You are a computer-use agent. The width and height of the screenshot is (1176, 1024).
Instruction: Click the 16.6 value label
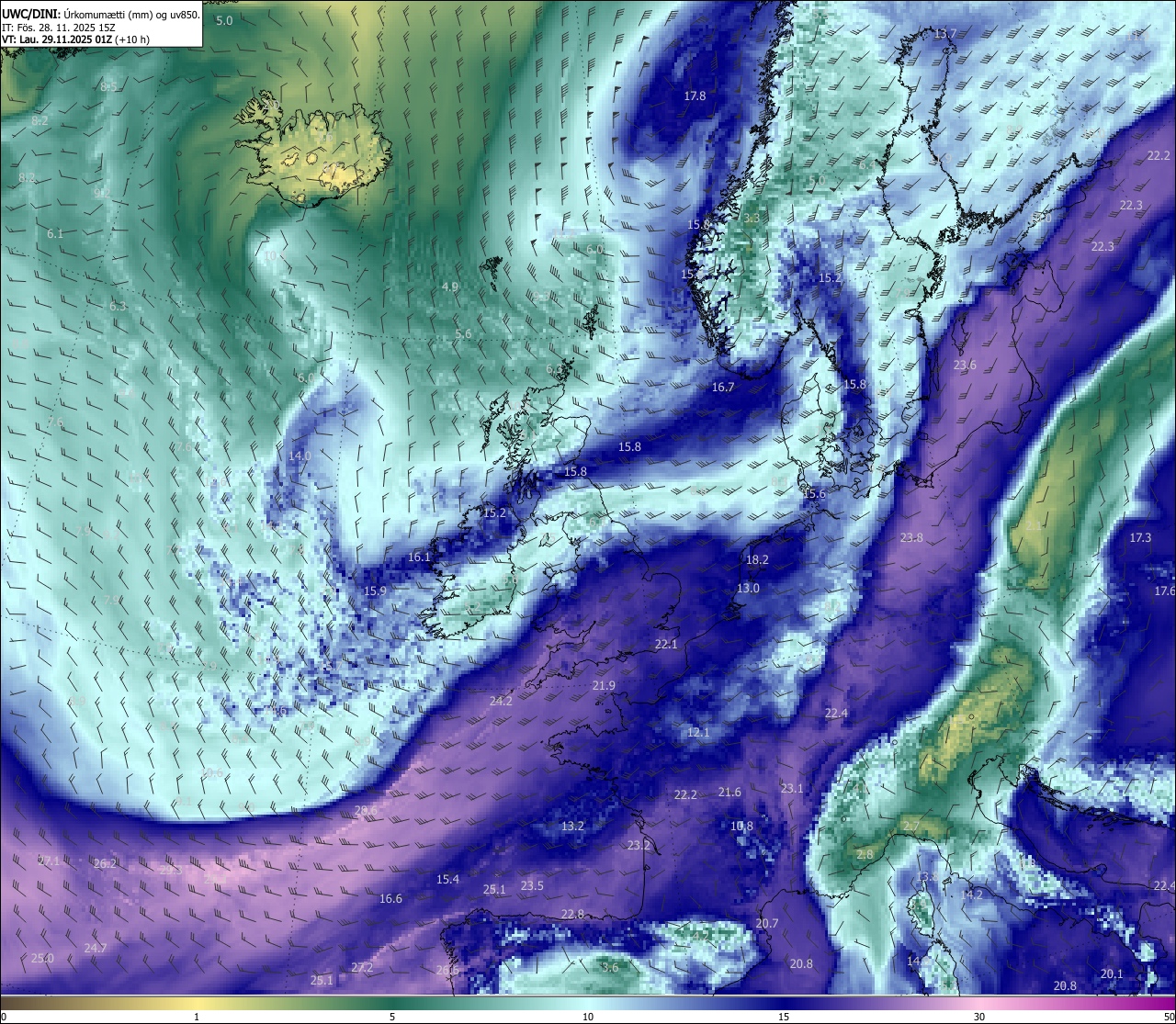(390, 899)
